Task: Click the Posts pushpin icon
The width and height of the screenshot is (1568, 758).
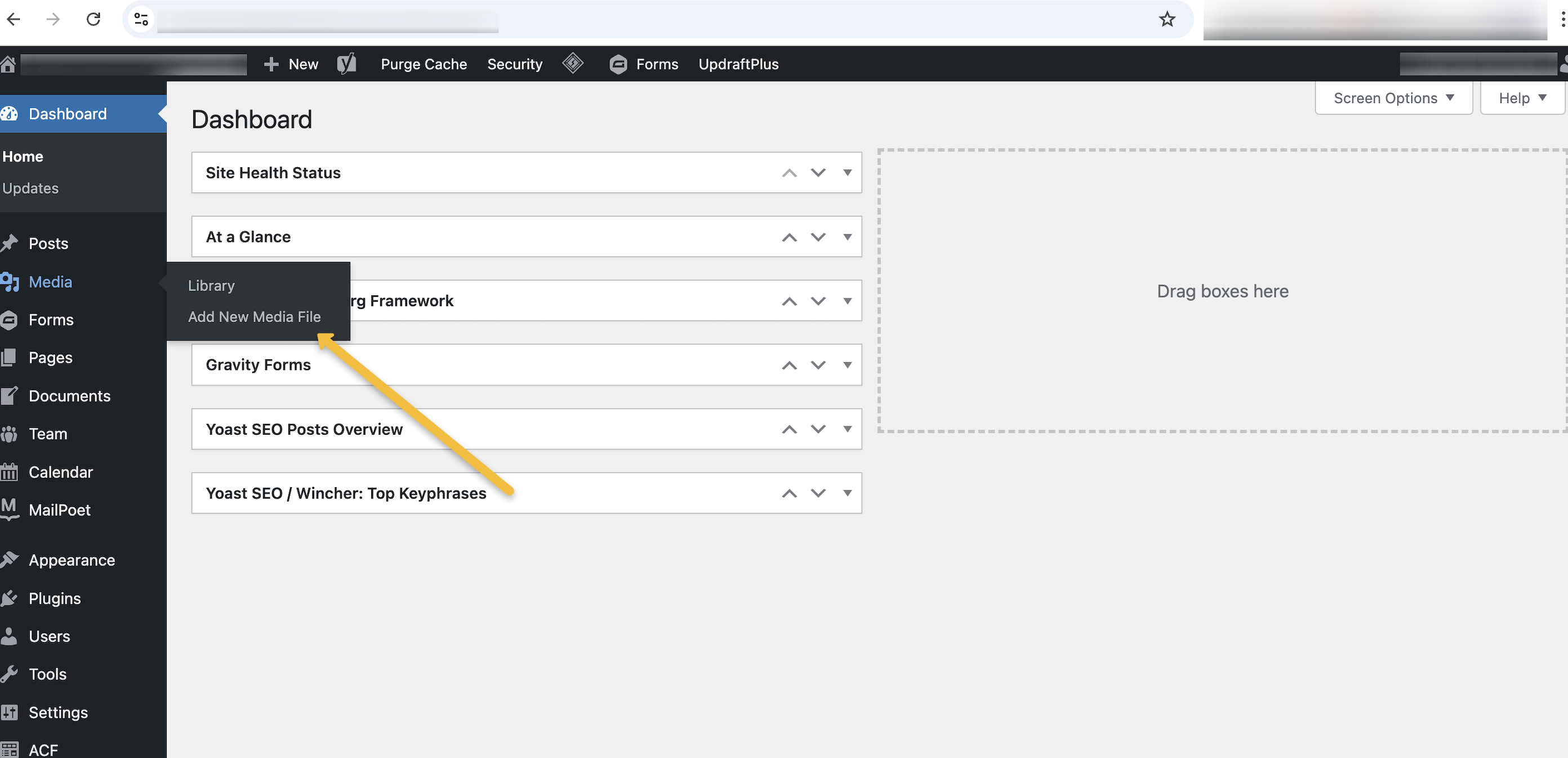Action: tap(9, 243)
